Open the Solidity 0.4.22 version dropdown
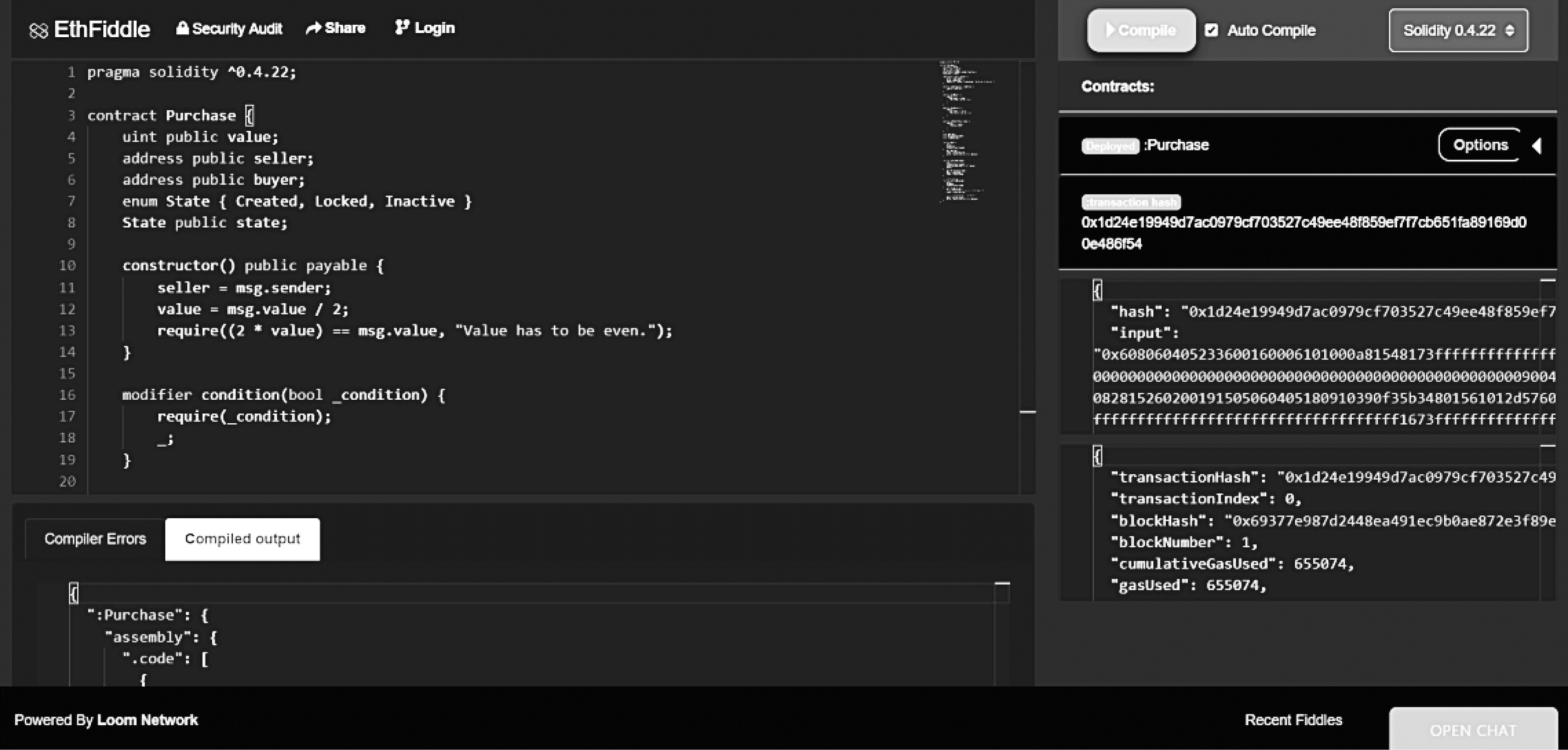The width and height of the screenshot is (1568, 750). pyautogui.click(x=1458, y=30)
